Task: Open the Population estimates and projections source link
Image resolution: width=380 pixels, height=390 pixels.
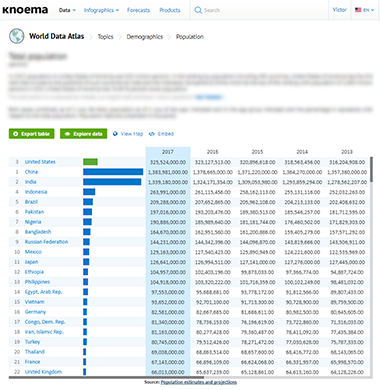Action: [199, 382]
